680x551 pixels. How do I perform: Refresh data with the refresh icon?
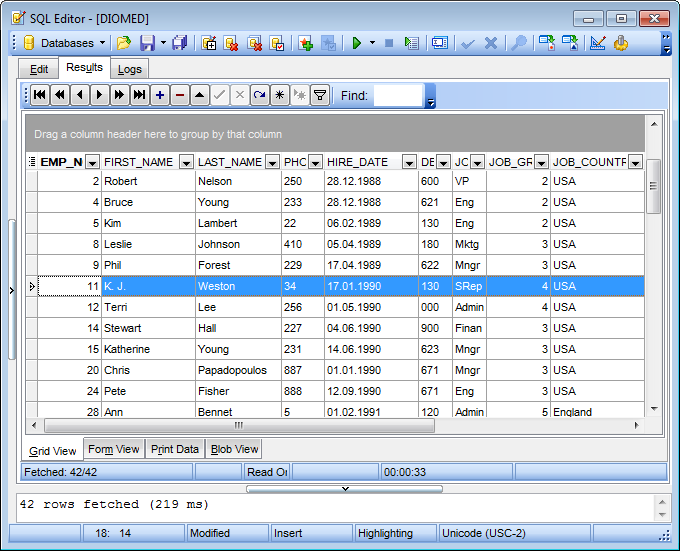coord(260,95)
